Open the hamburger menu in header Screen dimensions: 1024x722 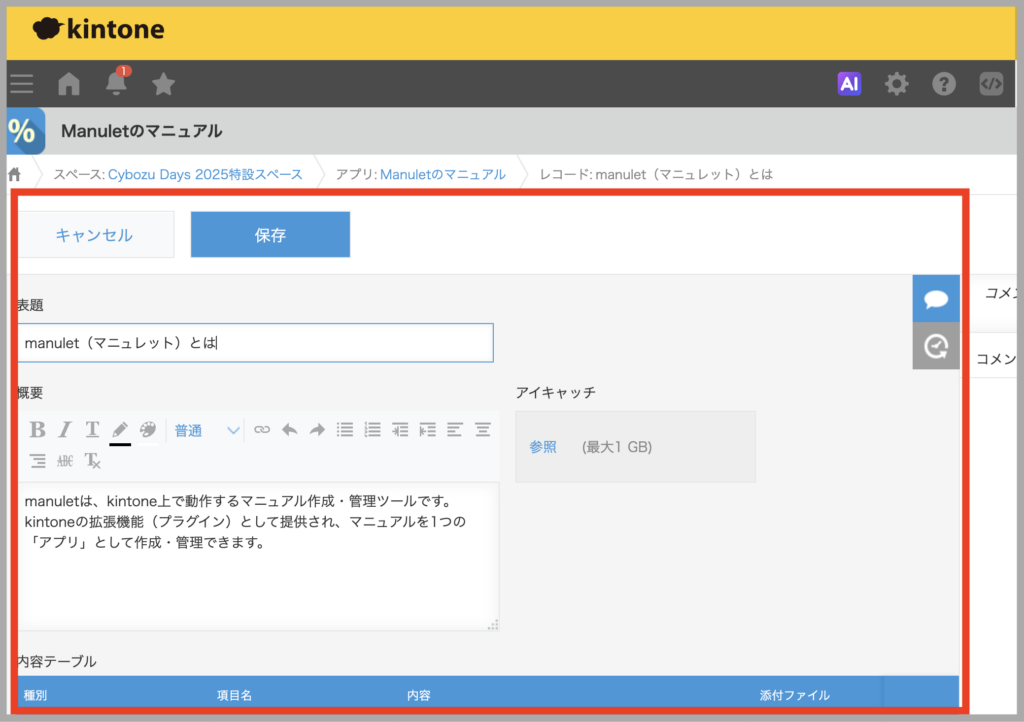pos(22,84)
